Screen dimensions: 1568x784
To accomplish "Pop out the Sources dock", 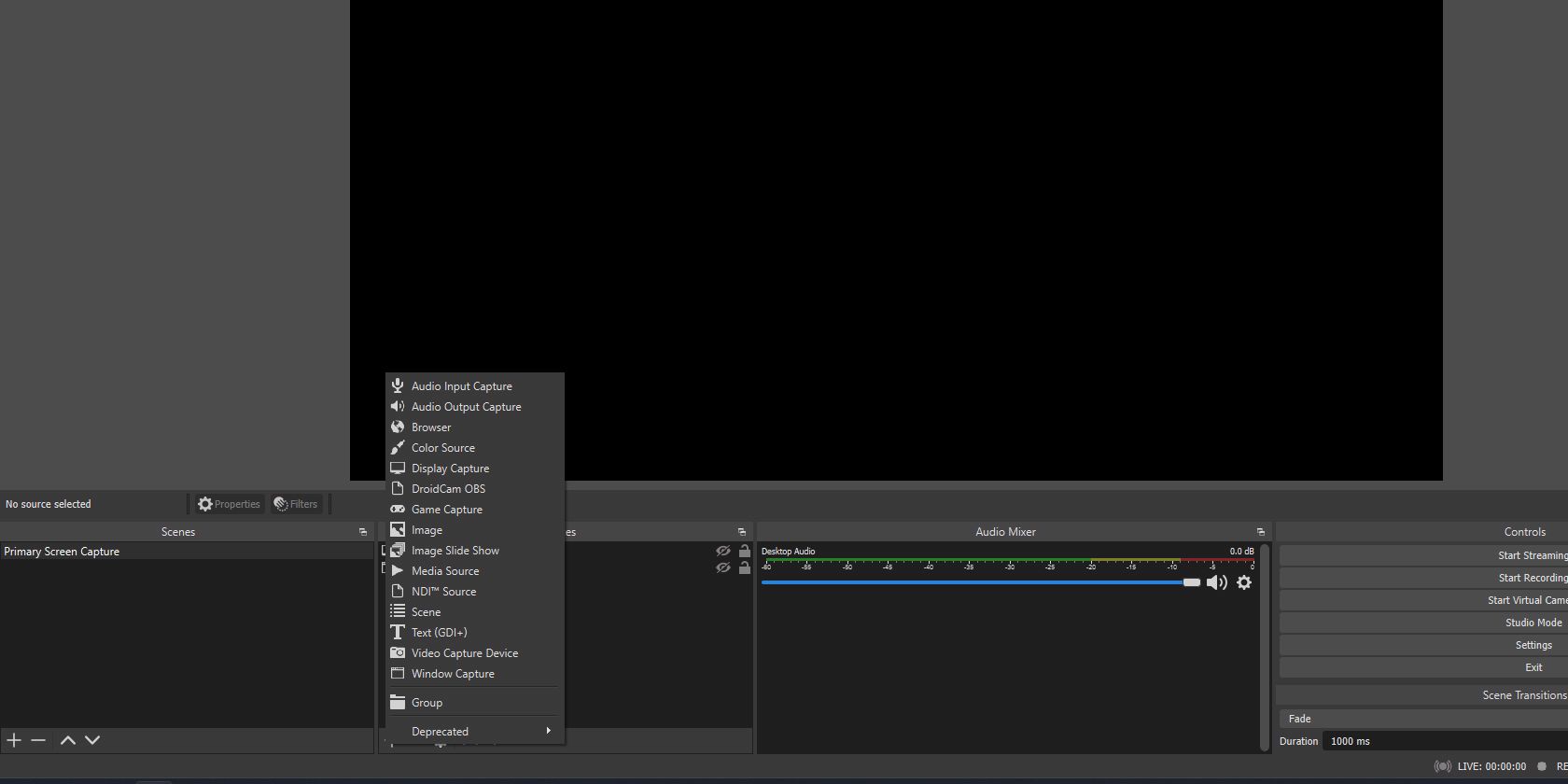I will pyautogui.click(x=742, y=532).
